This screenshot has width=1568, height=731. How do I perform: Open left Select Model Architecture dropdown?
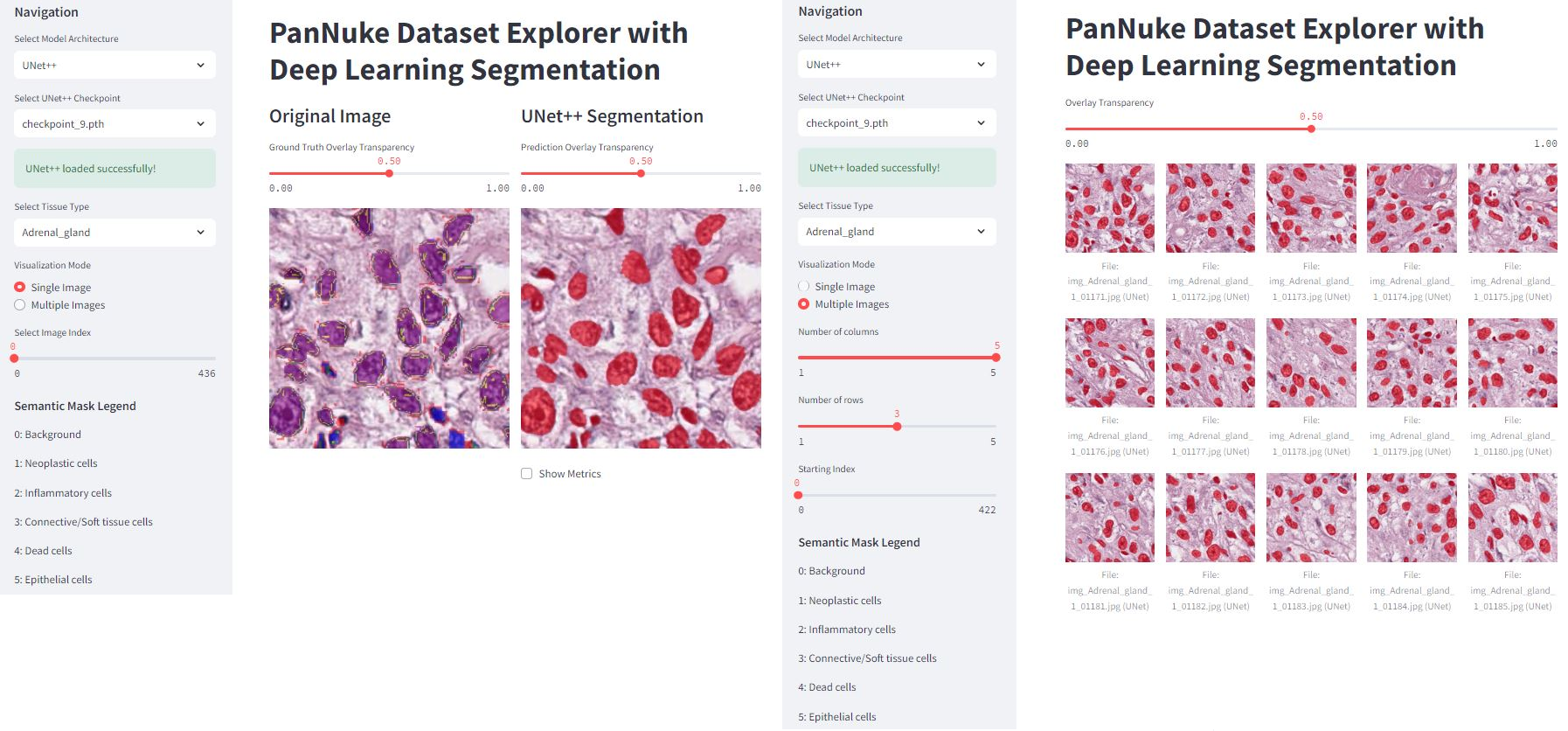coord(114,66)
